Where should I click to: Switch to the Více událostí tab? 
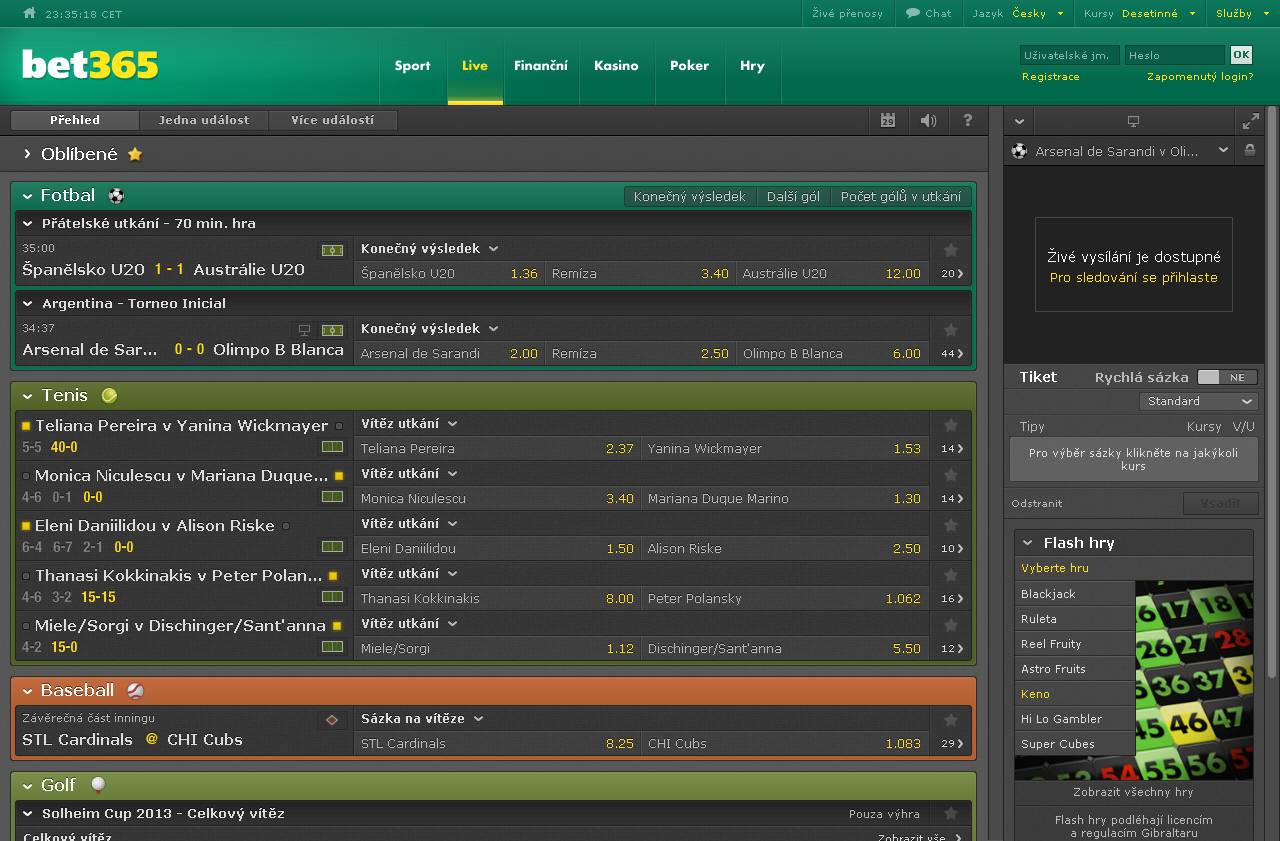(x=333, y=120)
